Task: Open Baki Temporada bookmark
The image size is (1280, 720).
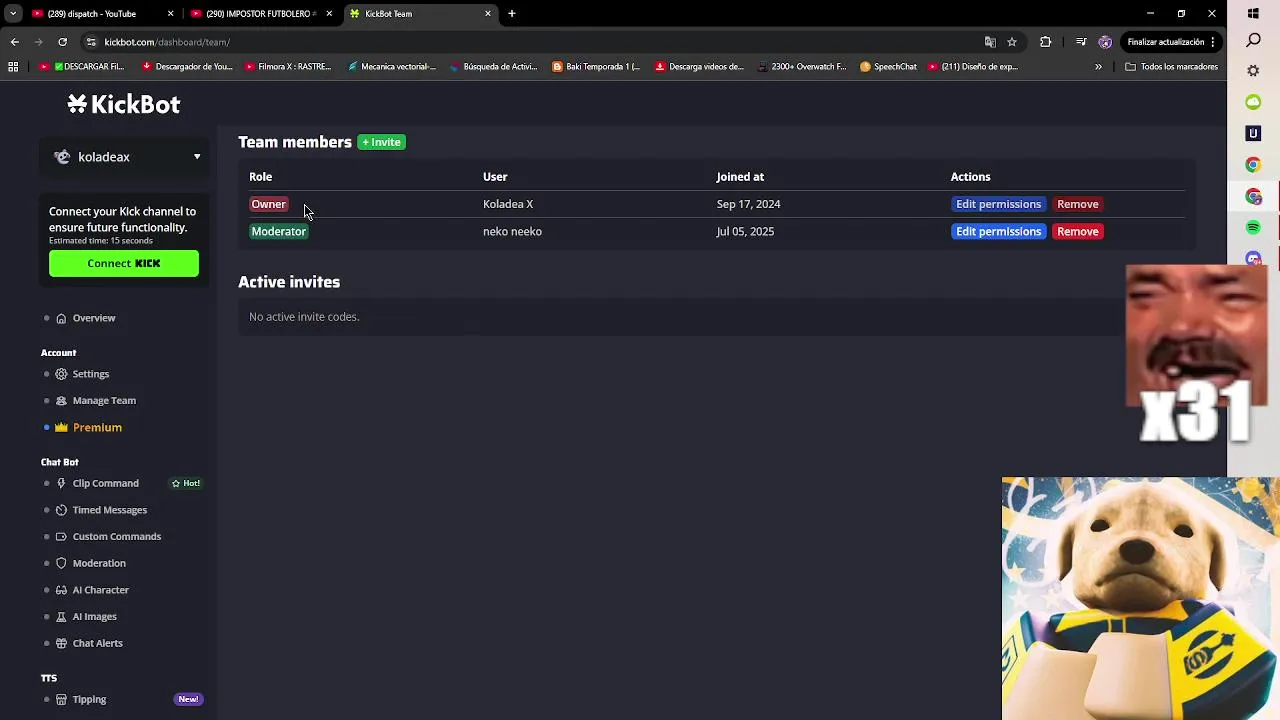Action: pyautogui.click(x=596, y=67)
